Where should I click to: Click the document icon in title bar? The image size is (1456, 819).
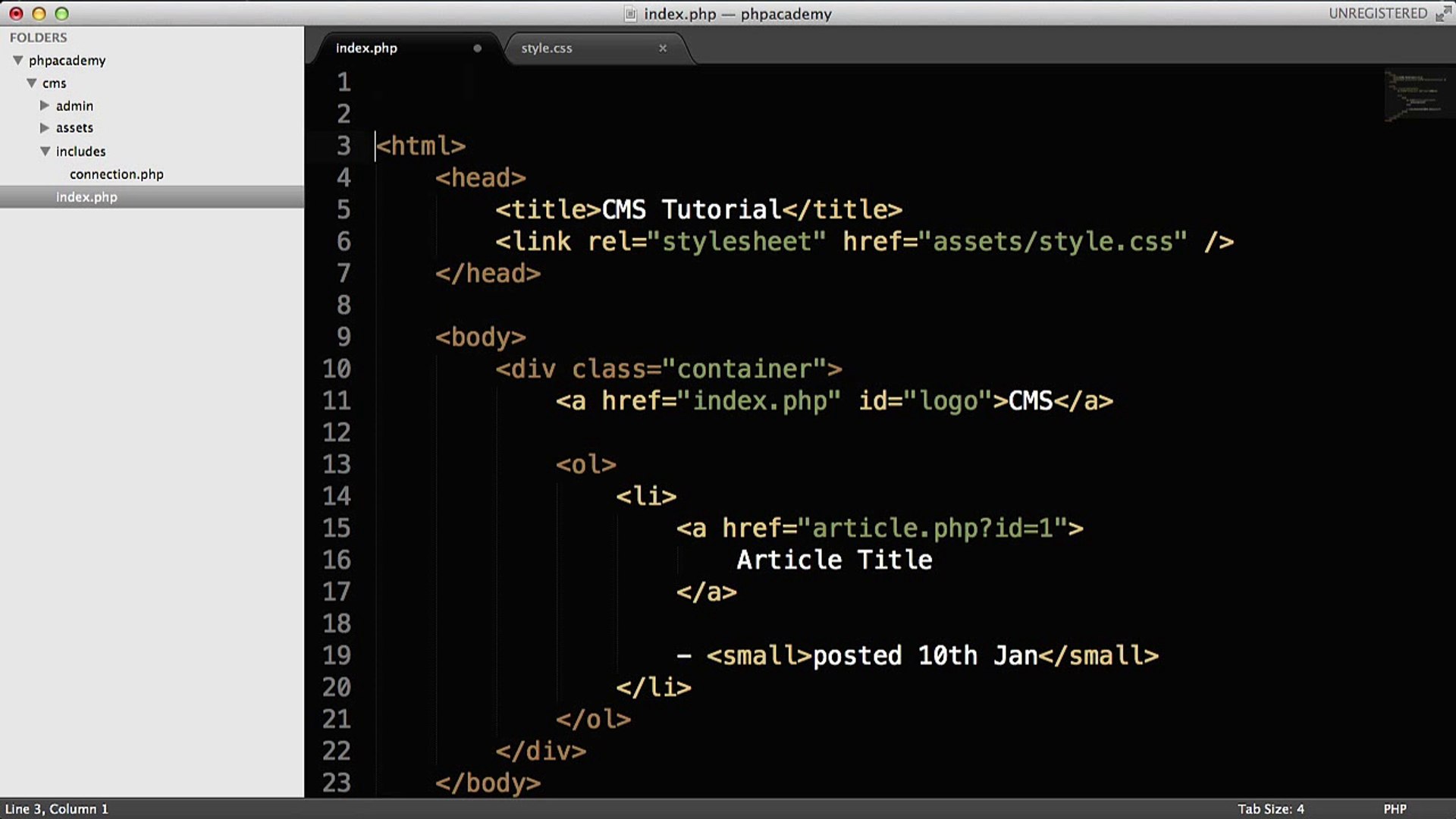point(630,14)
